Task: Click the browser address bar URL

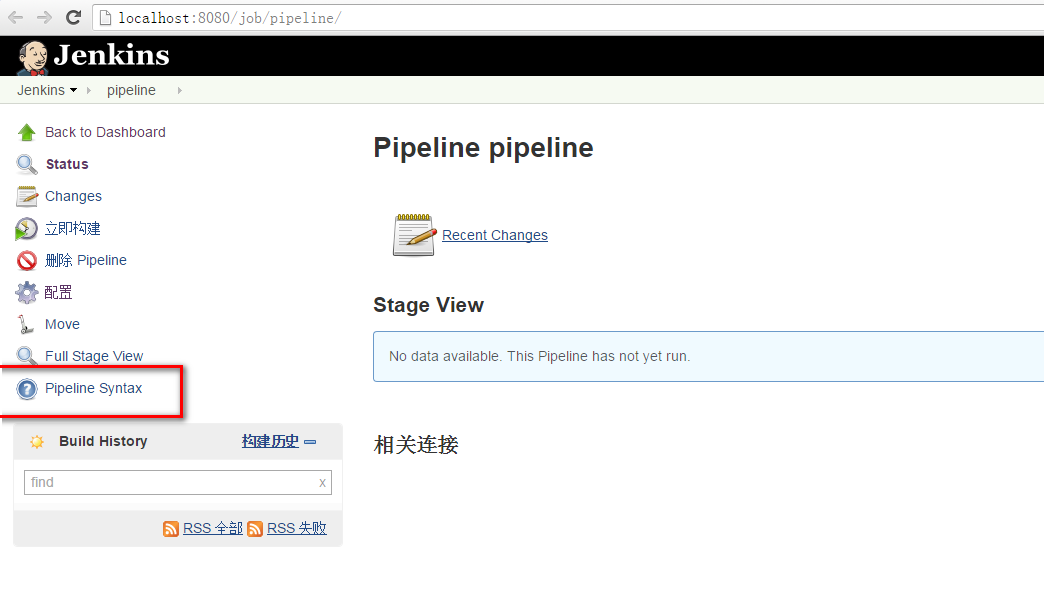Action: [x=230, y=18]
